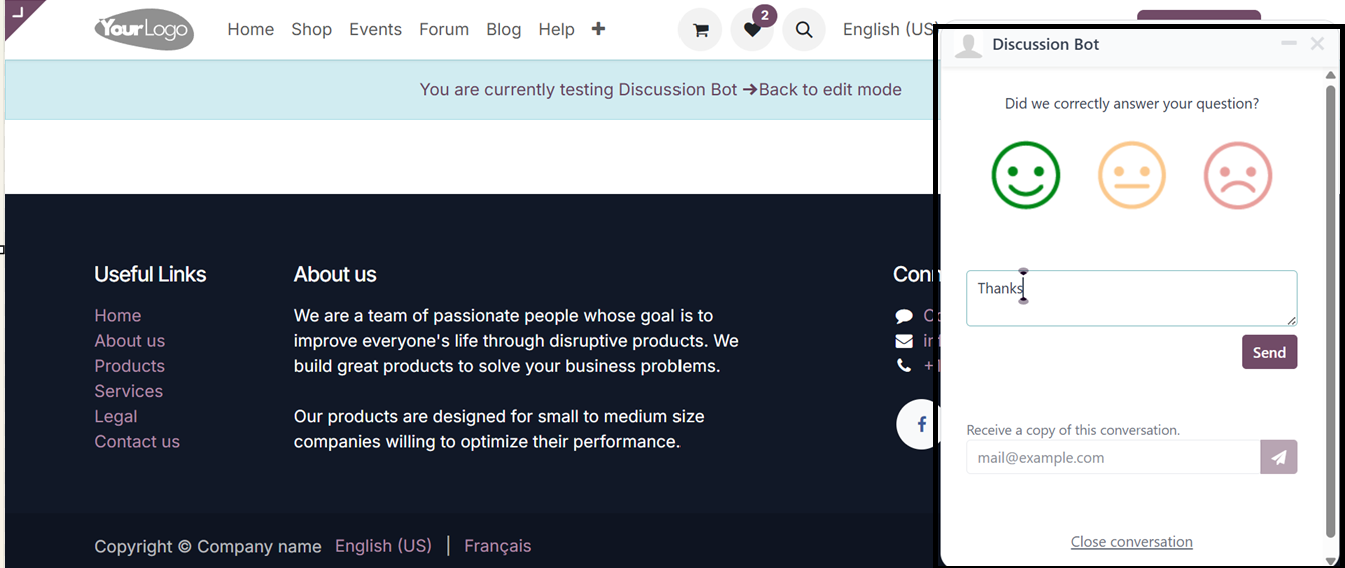1345x568 pixels.
Task: Go to the Forum menu item
Action: click(444, 30)
